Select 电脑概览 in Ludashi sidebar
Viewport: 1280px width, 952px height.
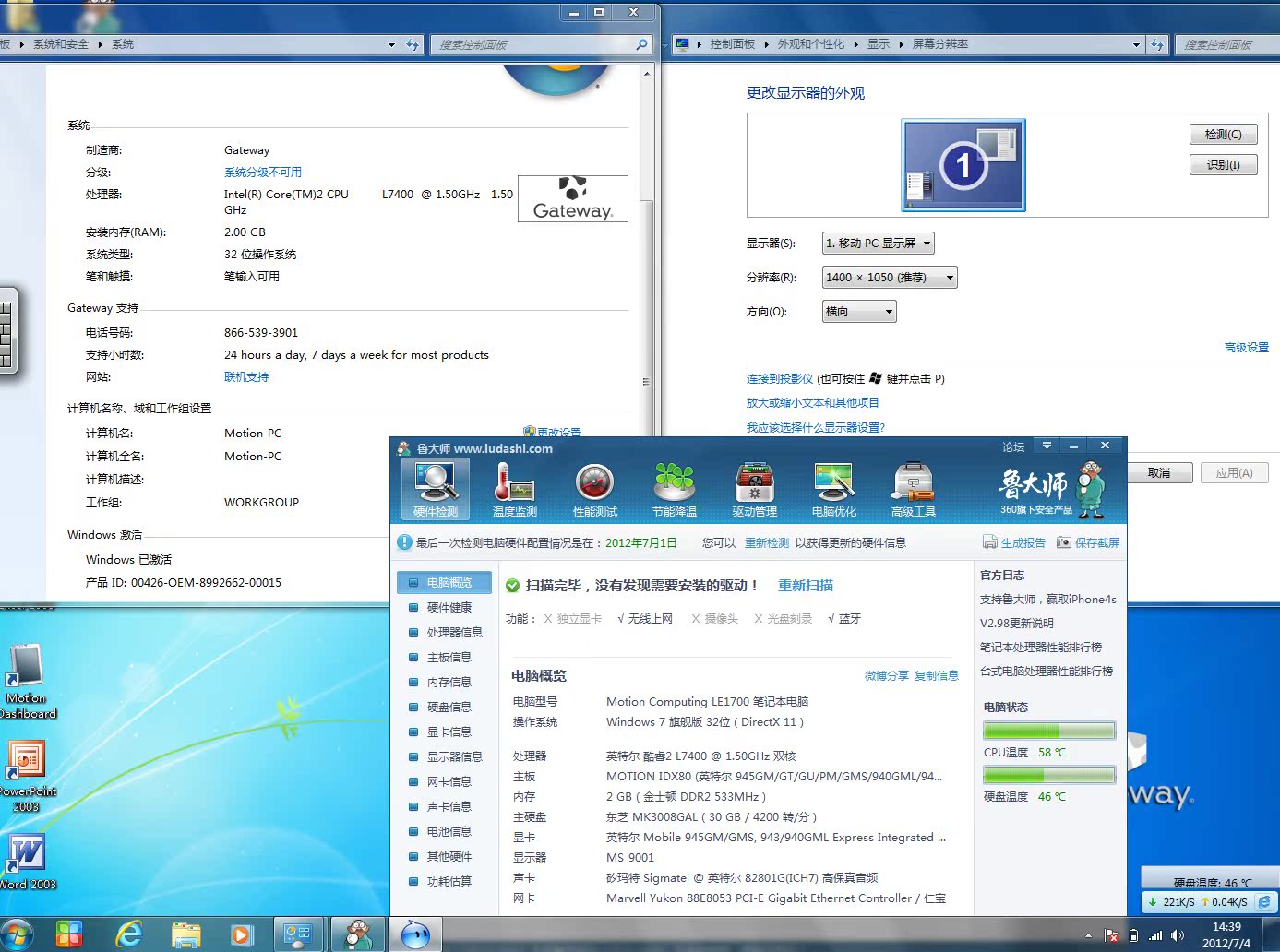pyautogui.click(x=445, y=582)
